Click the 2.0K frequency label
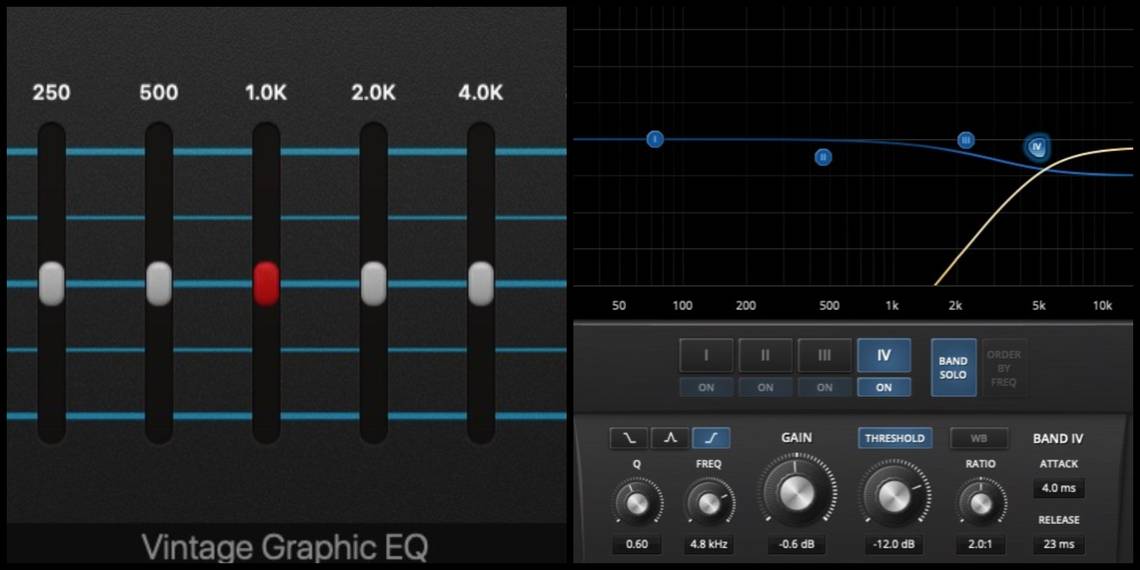This screenshot has height=570, width=1140. click(373, 93)
